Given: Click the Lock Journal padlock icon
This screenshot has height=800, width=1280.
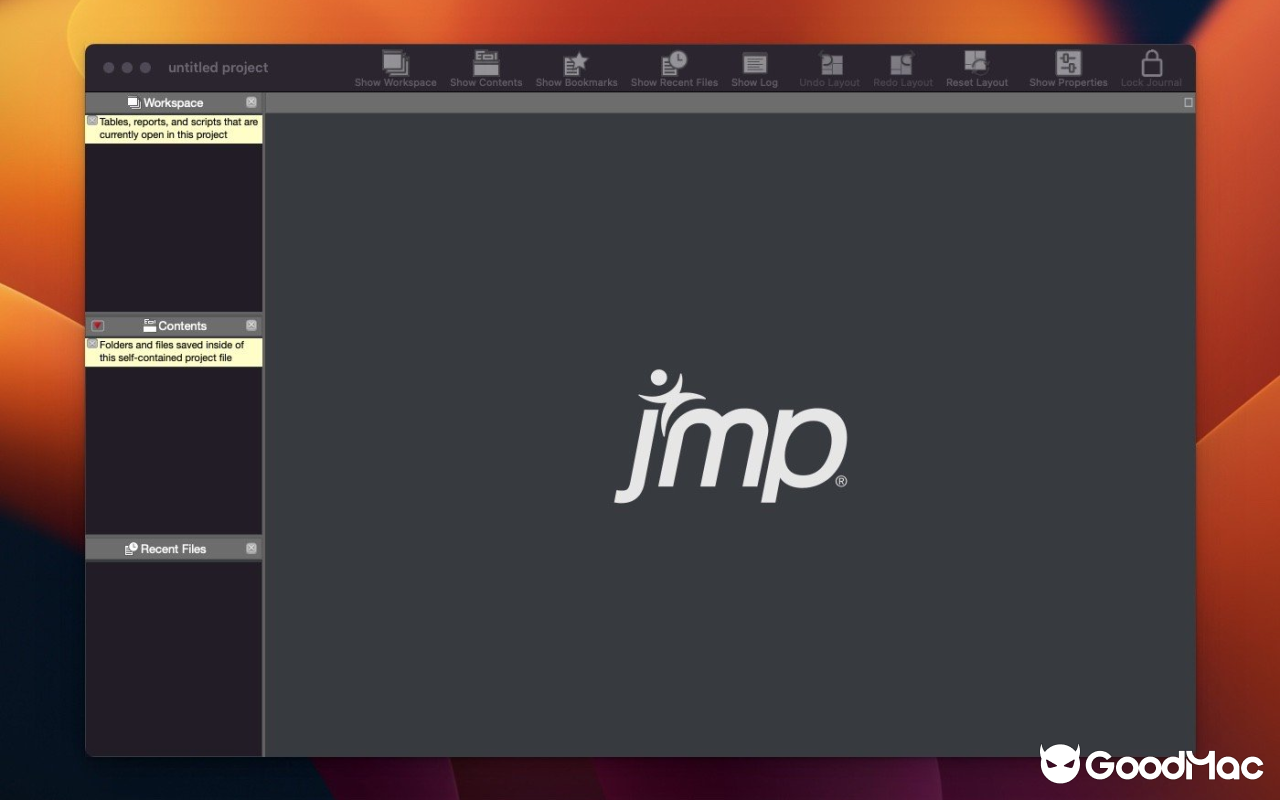Looking at the screenshot, I should tap(1151, 62).
